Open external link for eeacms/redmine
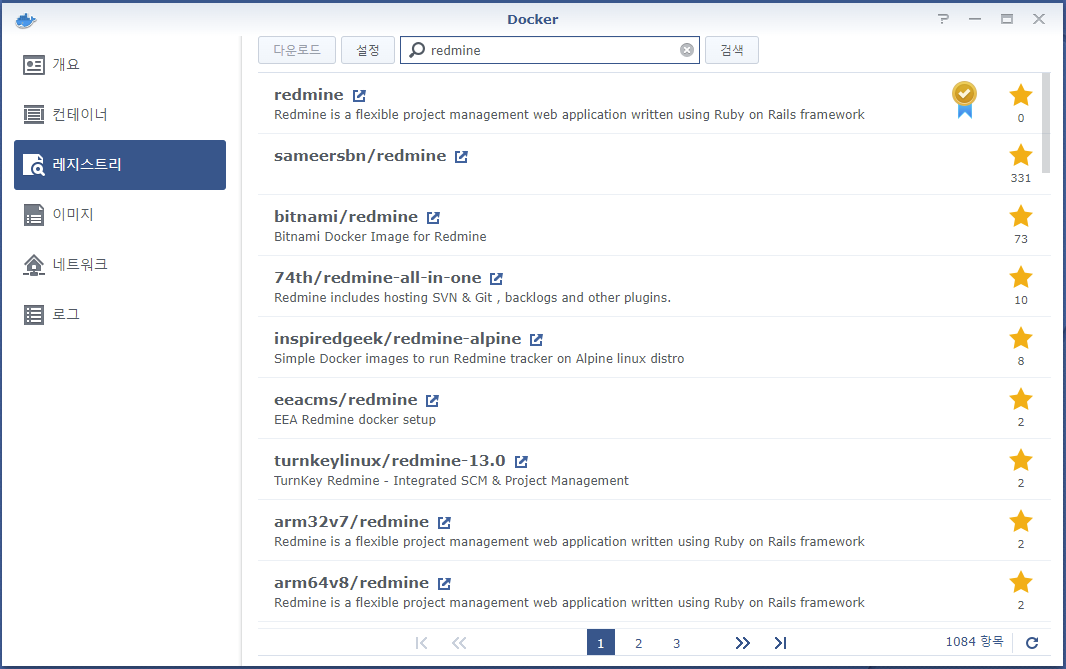The image size is (1066, 669). pos(432,400)
